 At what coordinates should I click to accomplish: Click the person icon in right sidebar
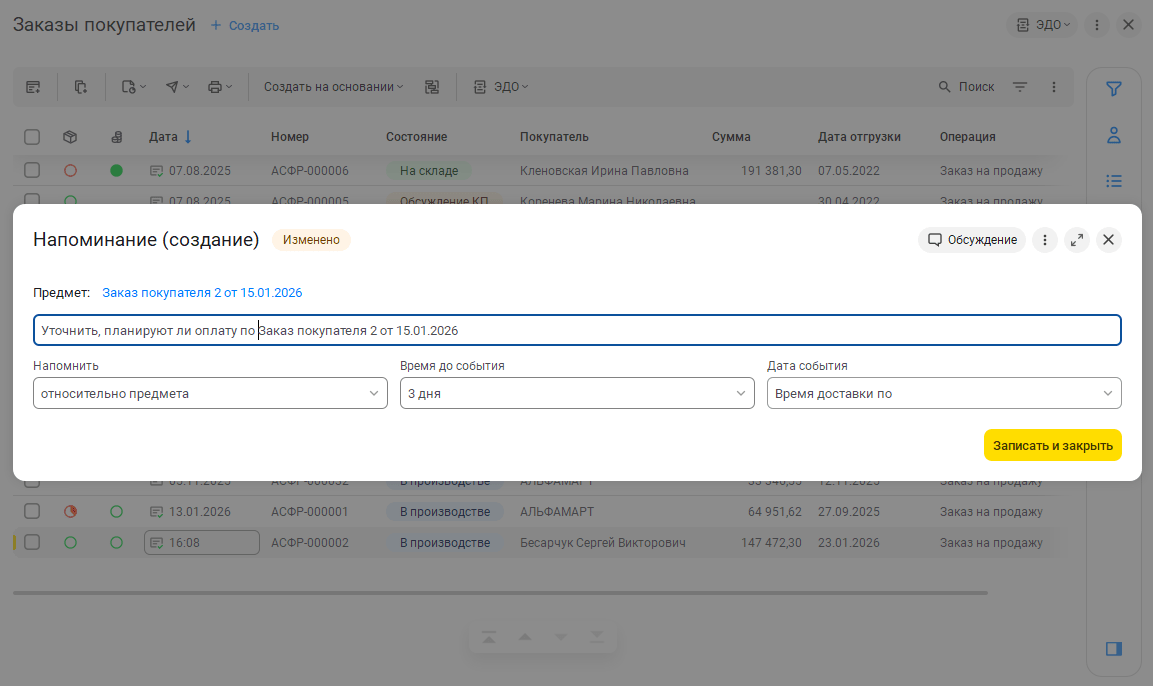pos(1113,135)
